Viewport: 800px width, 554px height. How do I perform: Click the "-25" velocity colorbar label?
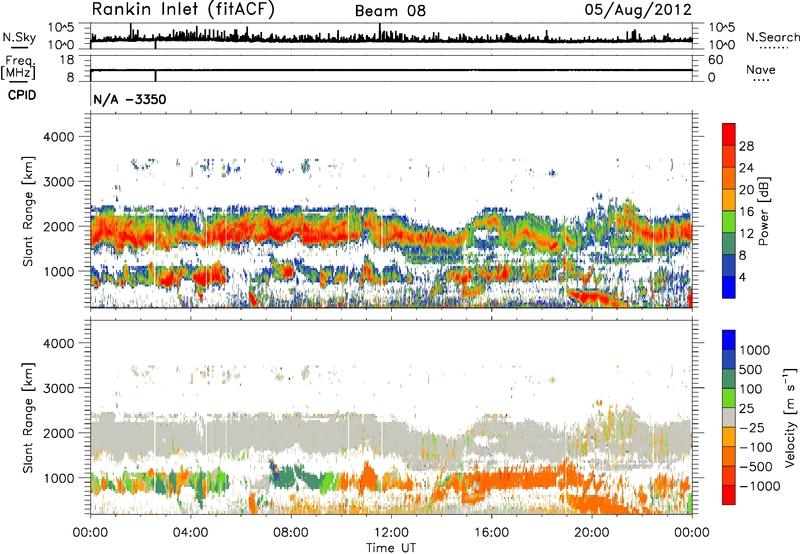(x=752, y=428)
